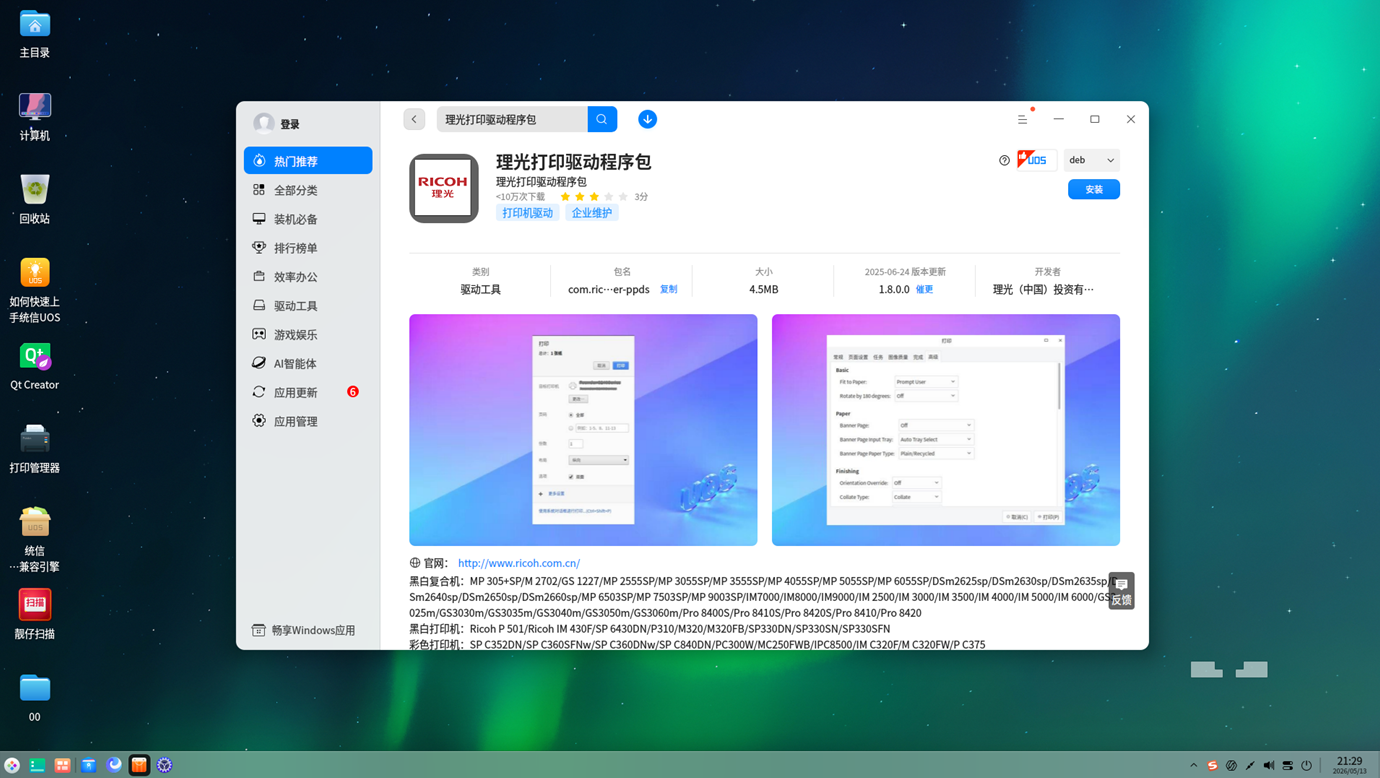This screenshot has height=778, width=1380.
Task: Open 应用更新 with 6 pending updates
Action: coord(308,392)
